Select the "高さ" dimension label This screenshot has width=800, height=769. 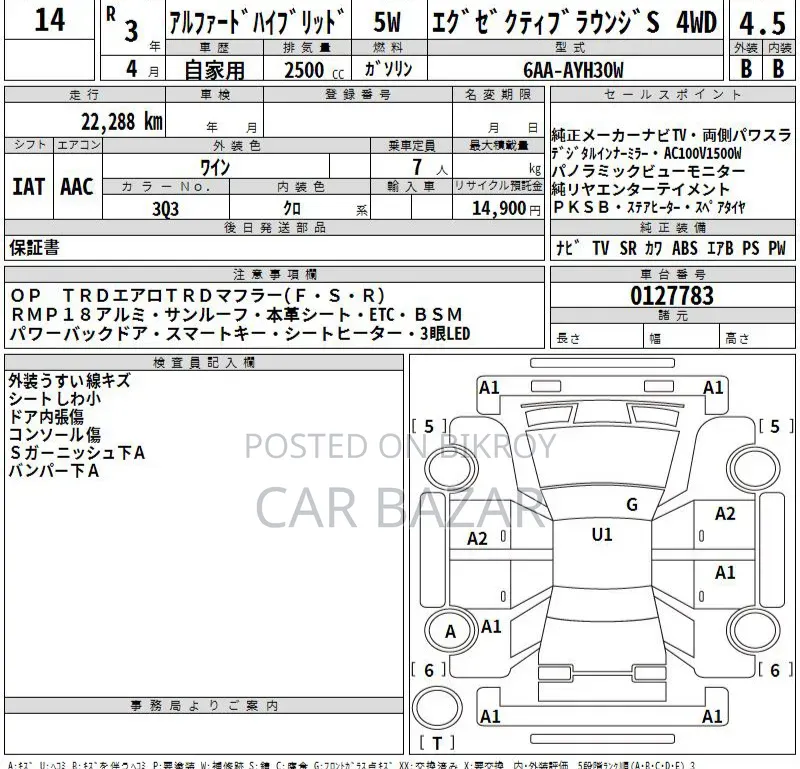point(737,338)
